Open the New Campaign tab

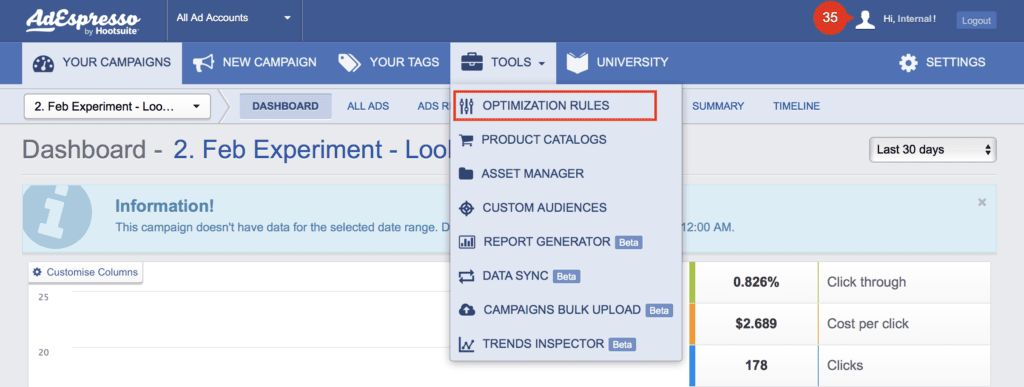point(254,63)
